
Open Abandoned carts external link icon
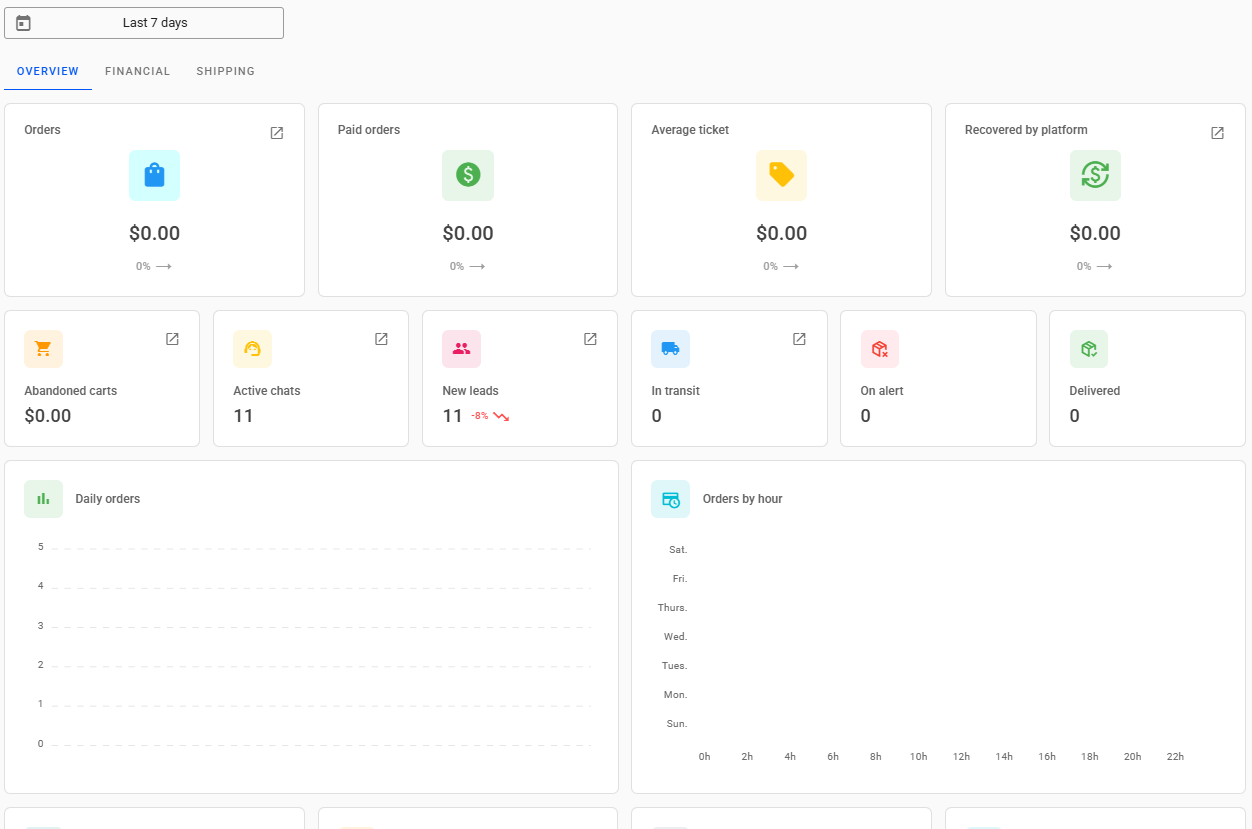(172, 339)
